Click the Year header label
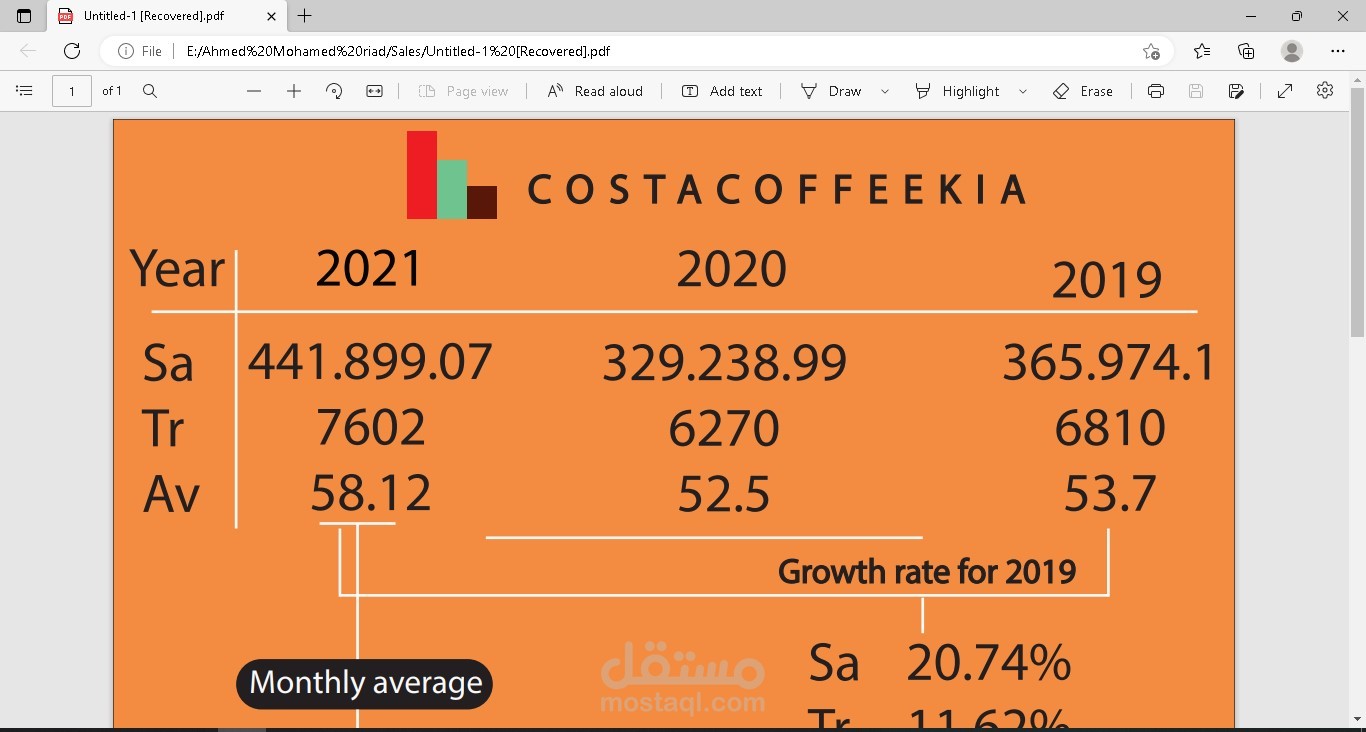1366x732 pixels. (177, 270)
